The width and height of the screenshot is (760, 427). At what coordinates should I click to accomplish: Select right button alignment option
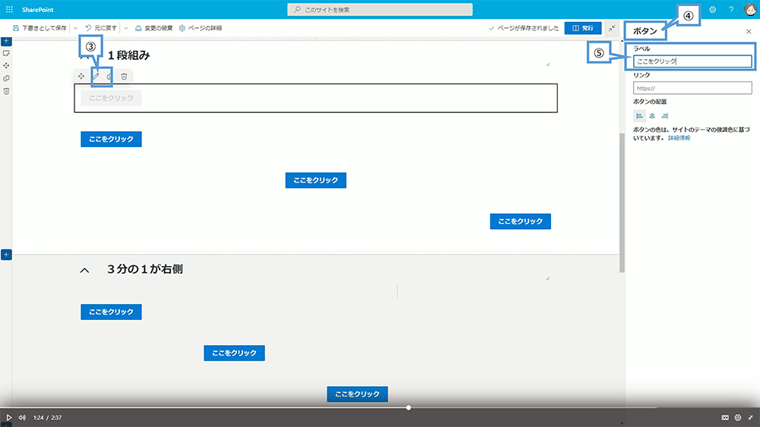click(x=664, y=116)
